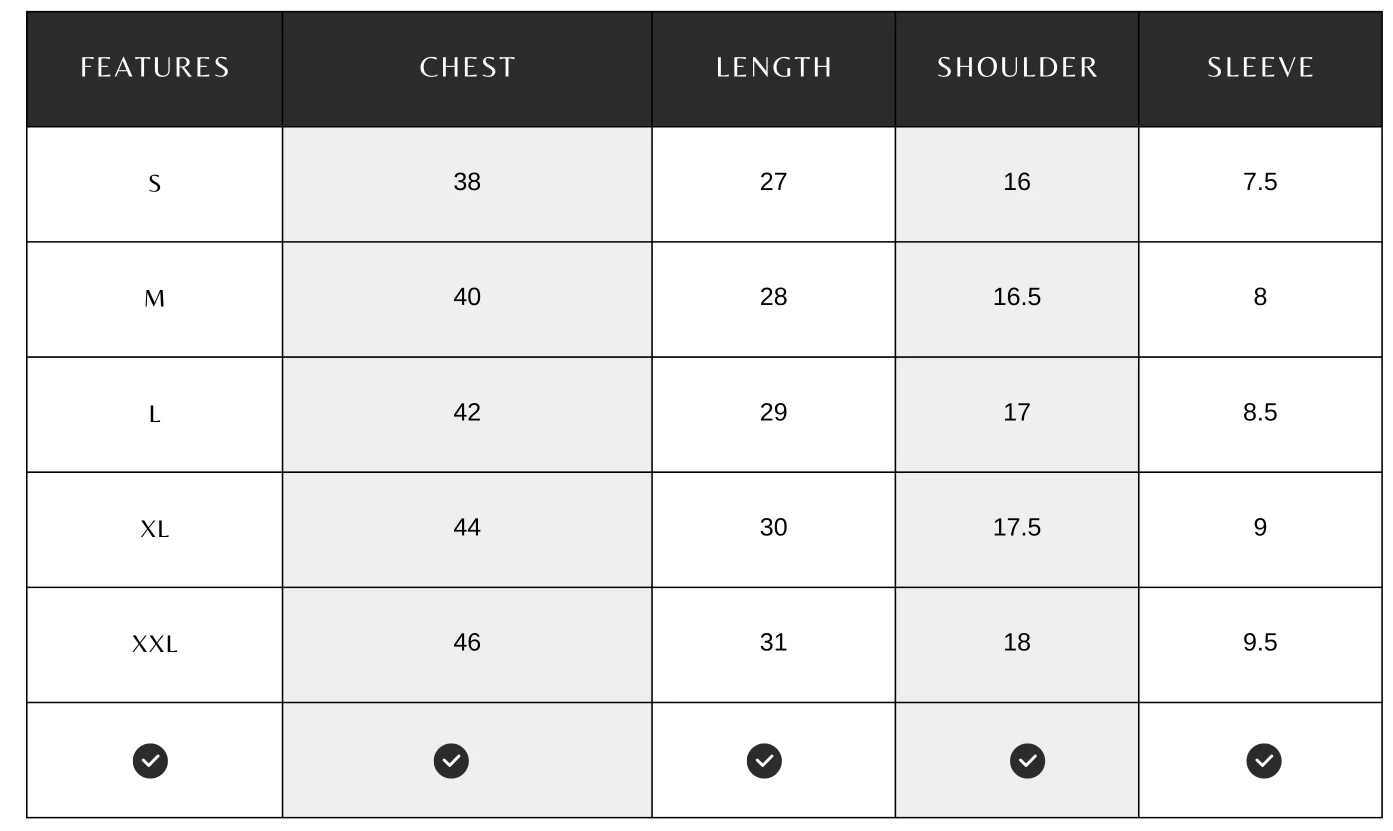This screenshot has width=1393, height=831.
Task: Click the checkmark icon under the Features column
Action: (x=151, y=761)
